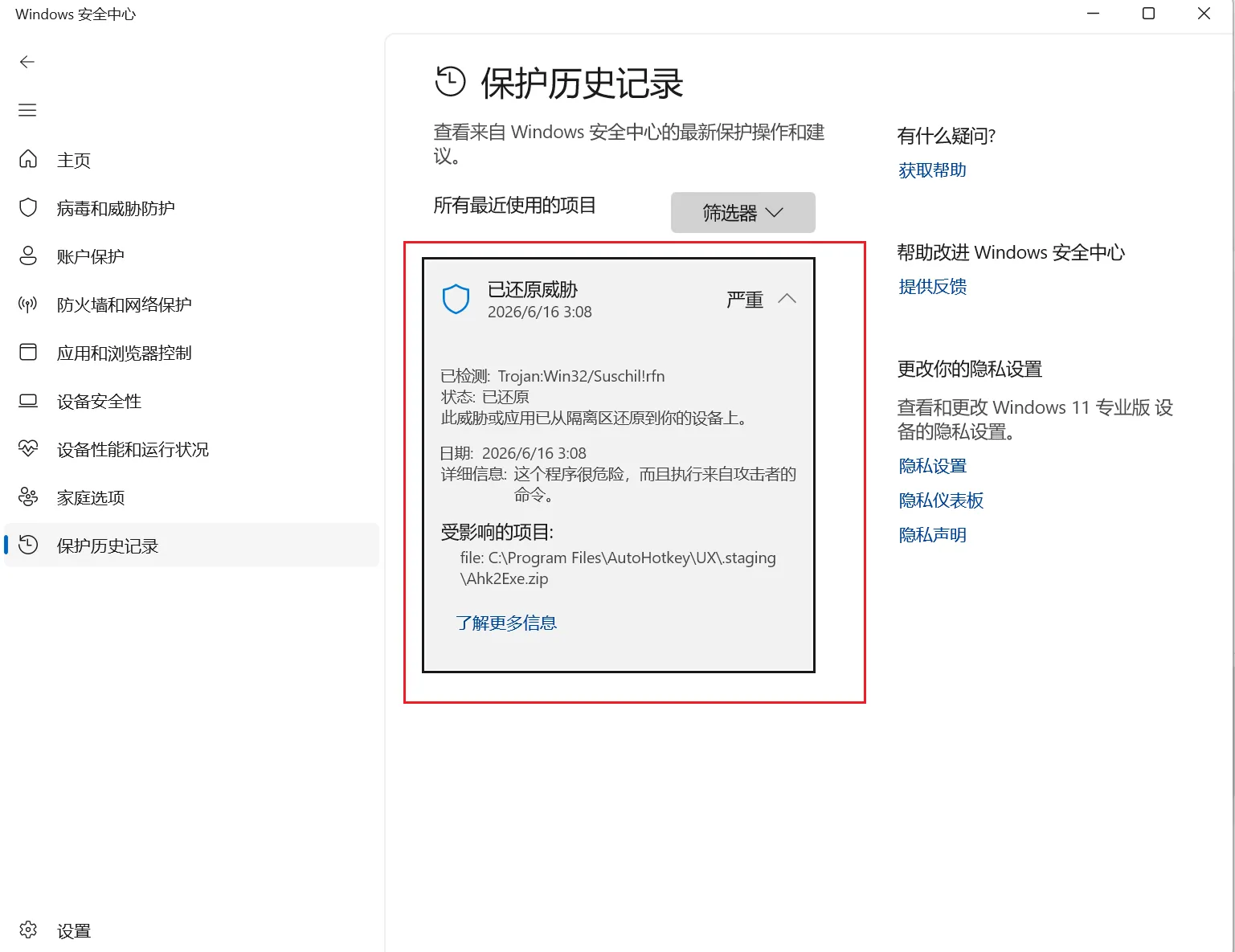Select 保护历史记录 in sidebar
Viewport: 1235px width, 952px height.
191,545
